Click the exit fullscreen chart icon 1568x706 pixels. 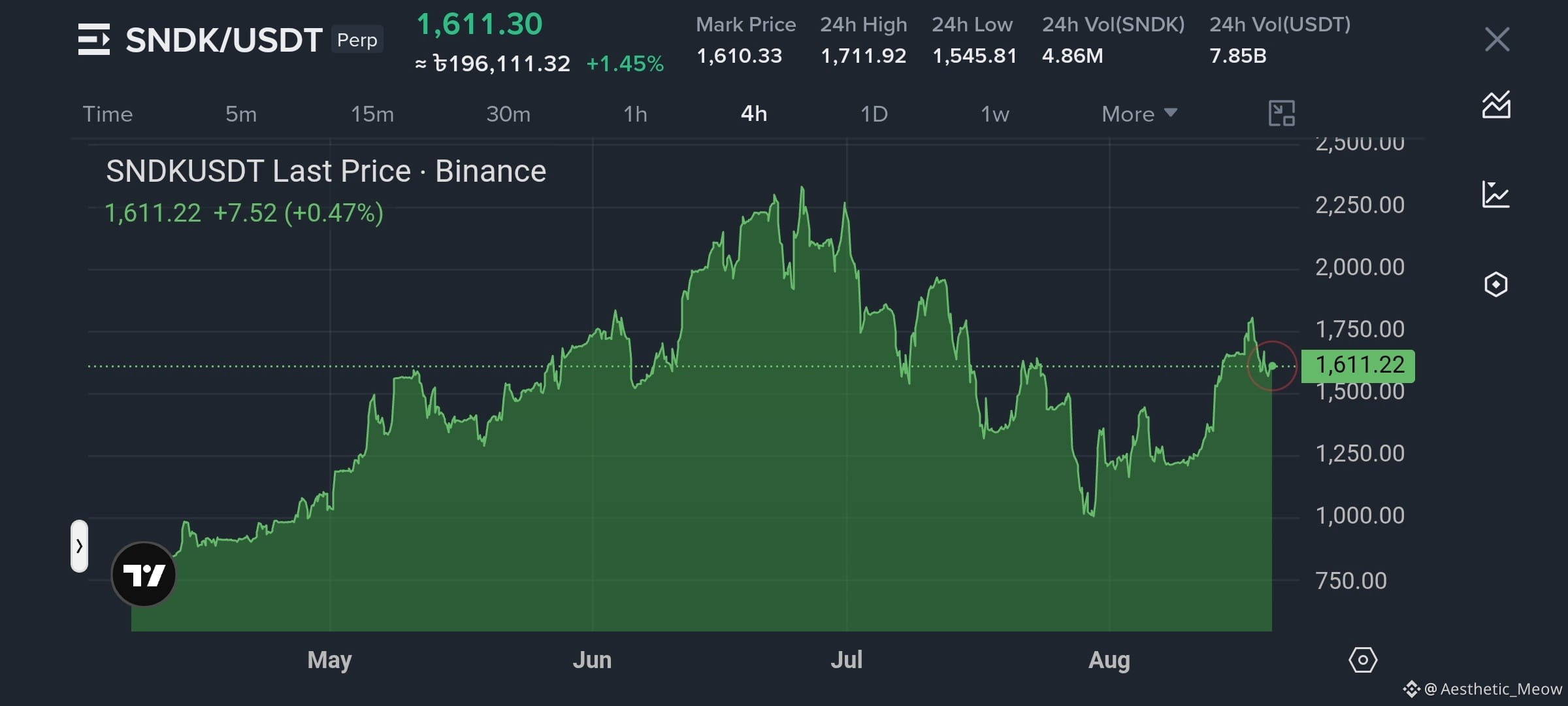point(1282,113)
